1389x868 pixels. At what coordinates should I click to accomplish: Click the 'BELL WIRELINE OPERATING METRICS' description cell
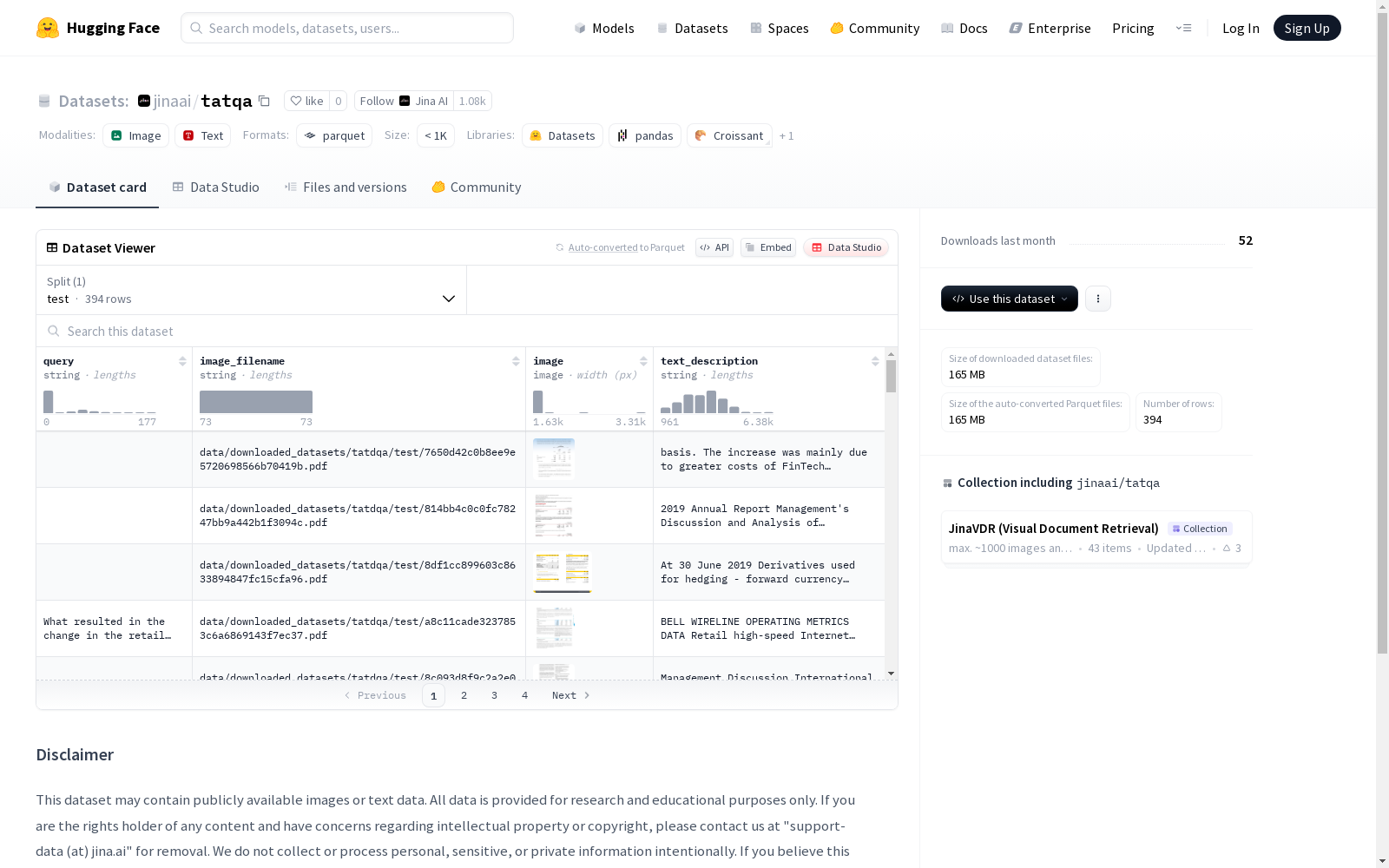coord(769,628)
